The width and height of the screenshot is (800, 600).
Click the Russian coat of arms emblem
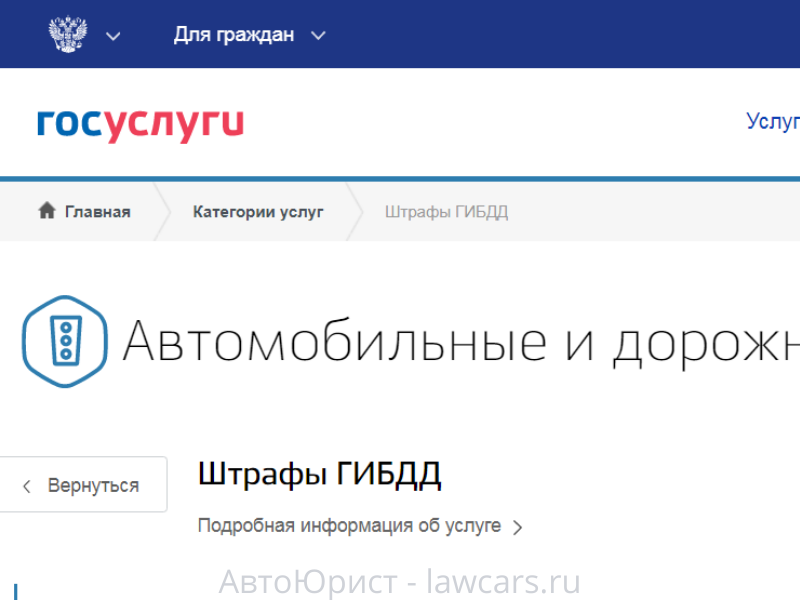67,34
